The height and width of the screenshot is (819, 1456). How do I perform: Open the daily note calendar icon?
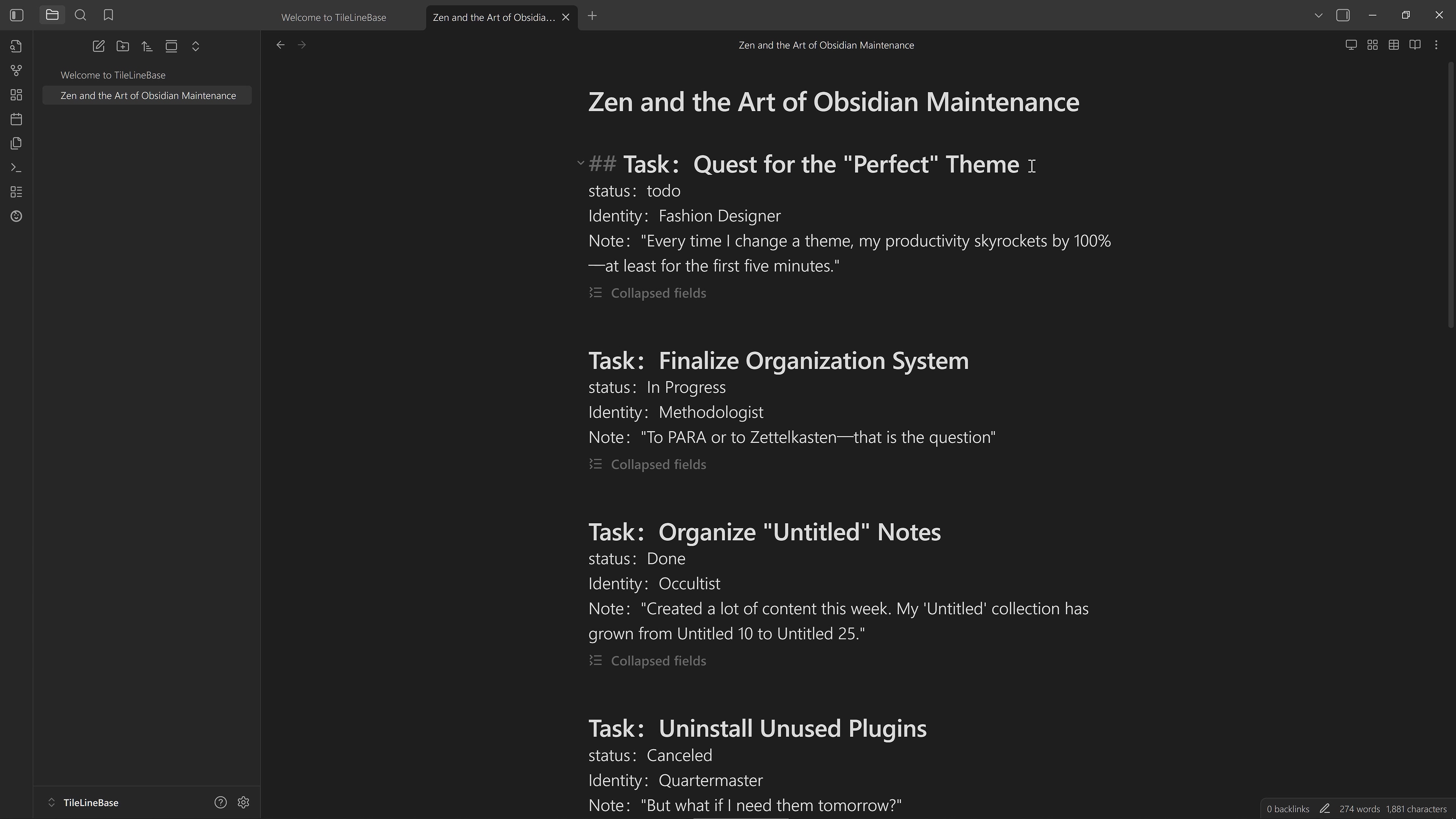click(16, 119)
